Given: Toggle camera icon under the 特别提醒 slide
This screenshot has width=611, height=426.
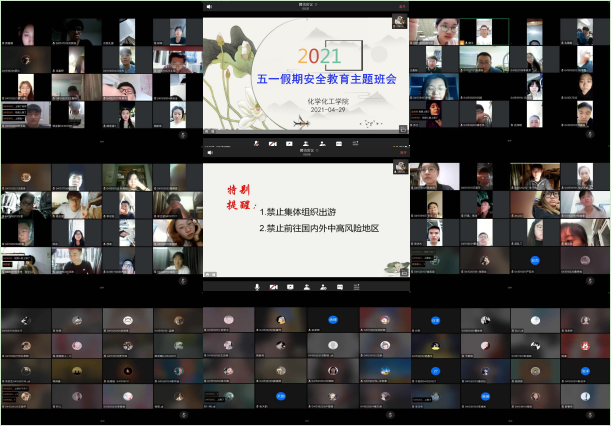Looking at the screenshot, I should pyautogui.click(x=272, y=287).
